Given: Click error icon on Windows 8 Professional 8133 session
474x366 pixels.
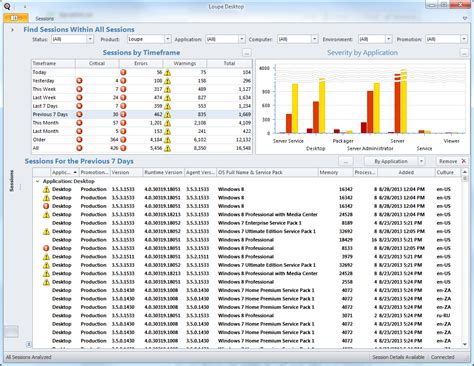Looking at the screenshot, I should tap(46, 248).
